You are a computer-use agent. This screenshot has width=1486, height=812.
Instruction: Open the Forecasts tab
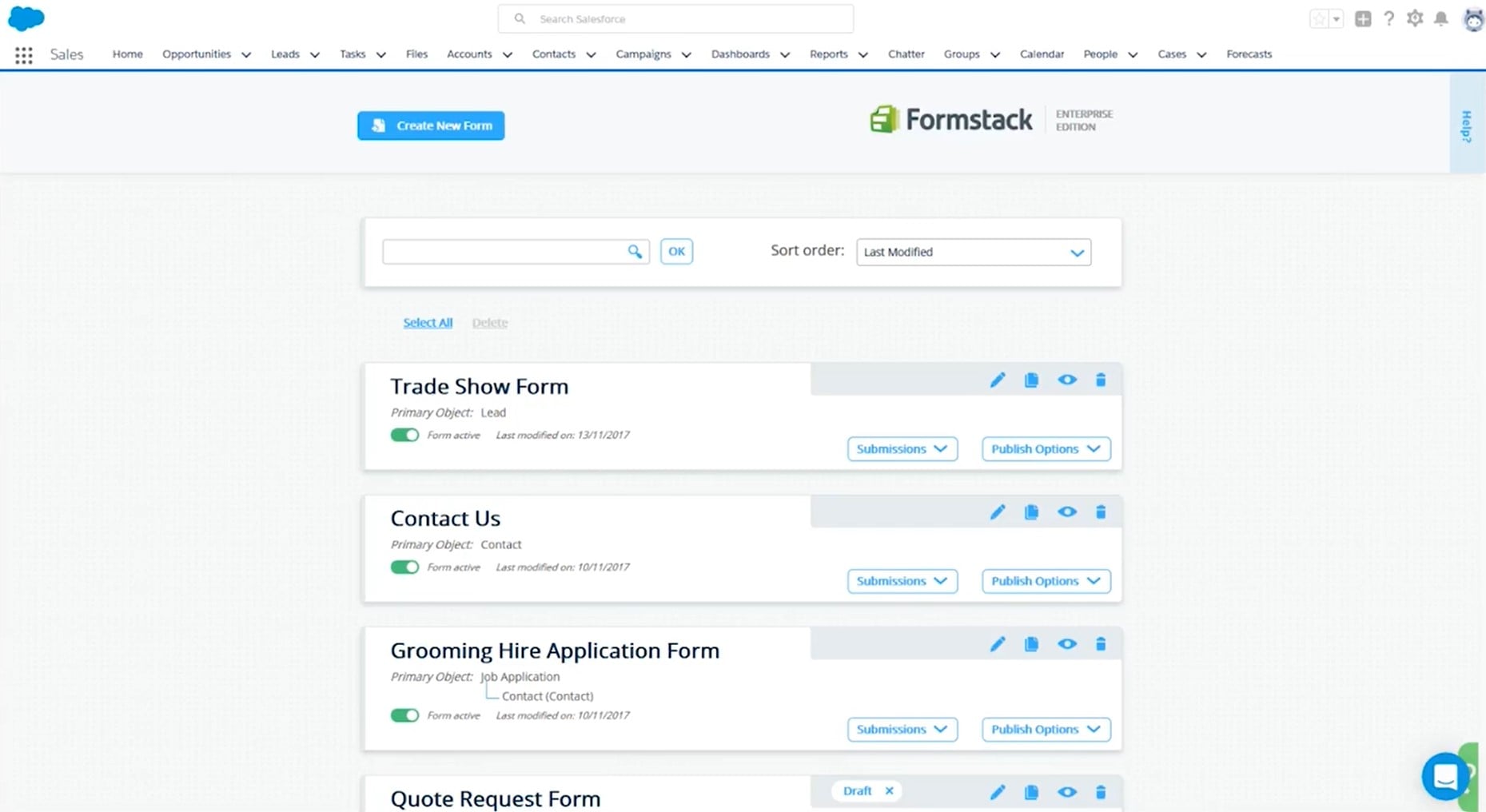pos(1249,54)
